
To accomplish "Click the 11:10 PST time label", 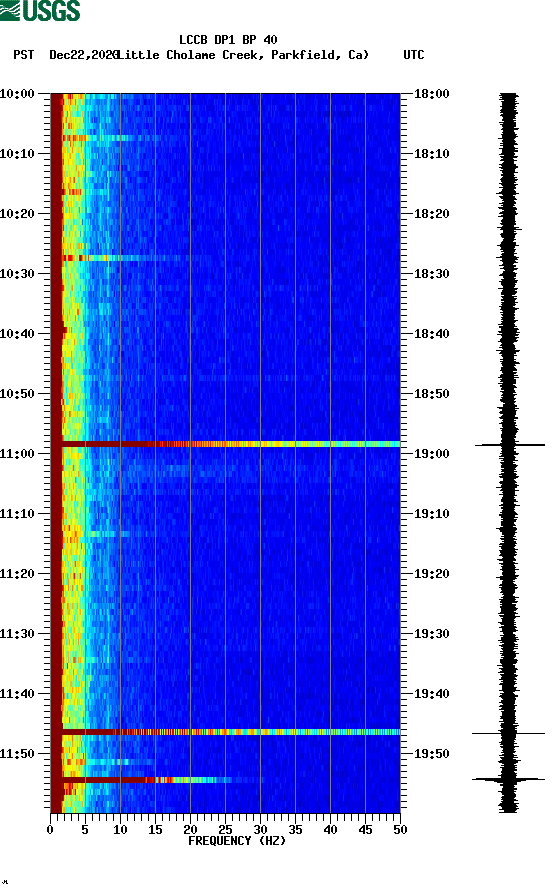I will (x=17, y=514).
